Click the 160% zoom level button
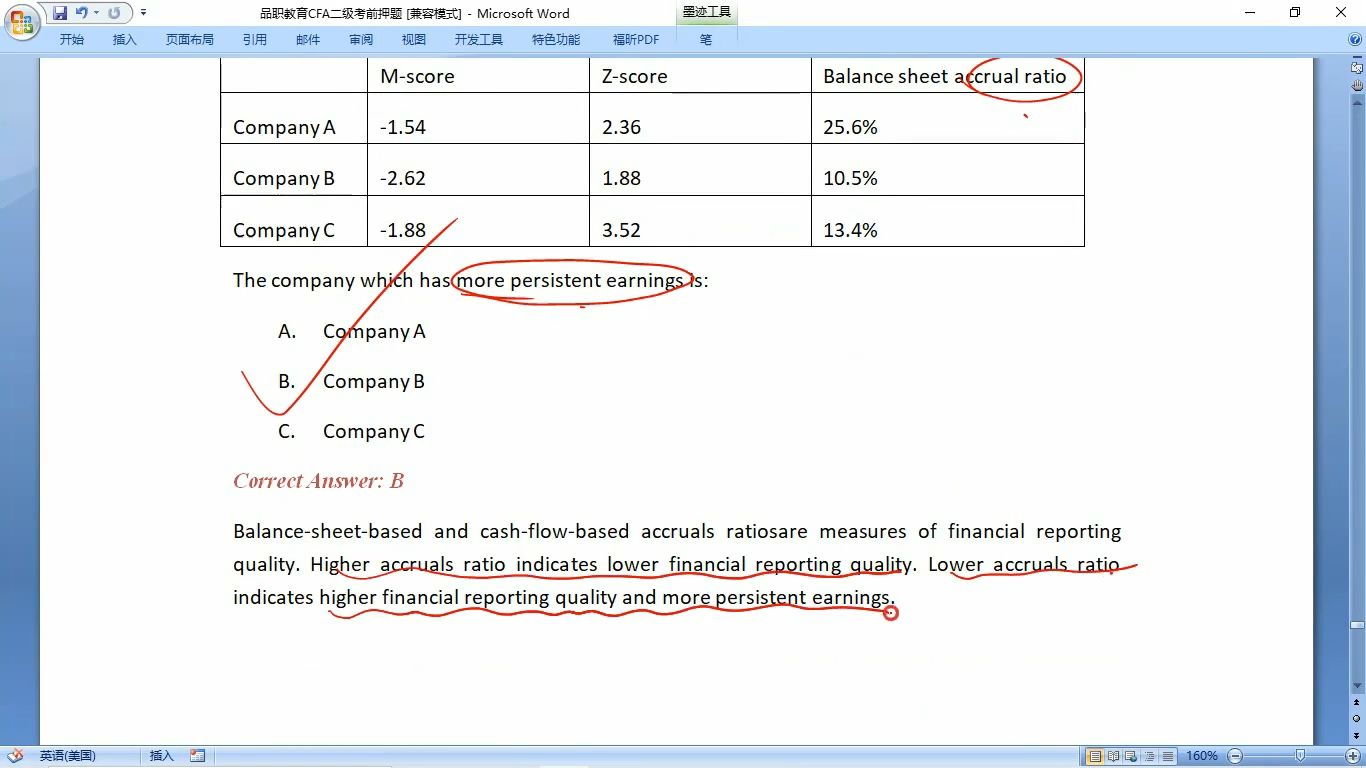The width and height of the screenshot is (1366, 768). pos(1202,756)
